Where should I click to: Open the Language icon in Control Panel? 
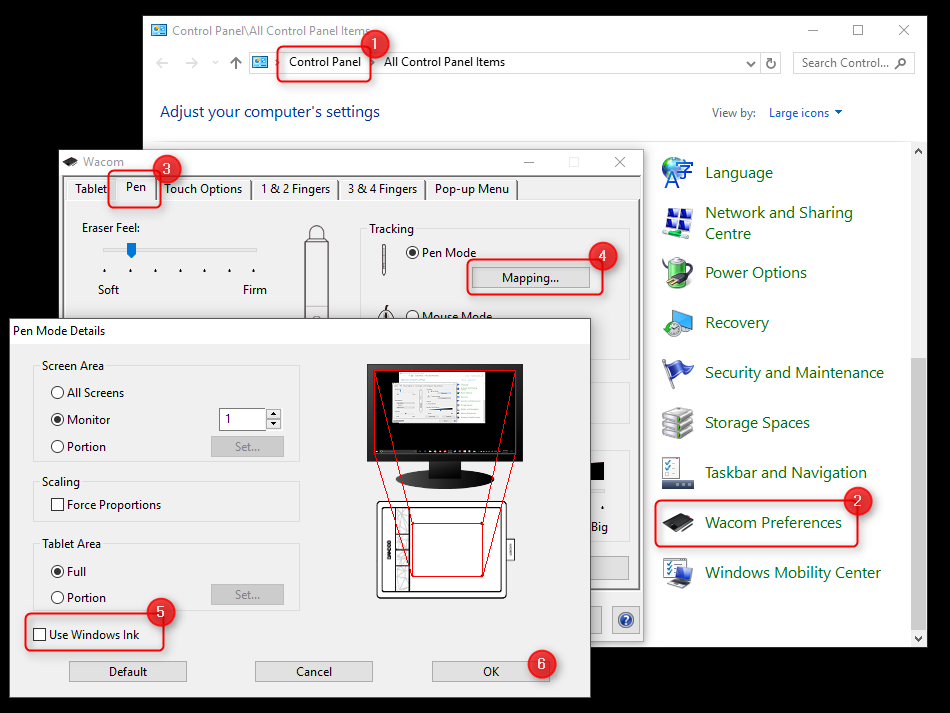coord(677,173)
